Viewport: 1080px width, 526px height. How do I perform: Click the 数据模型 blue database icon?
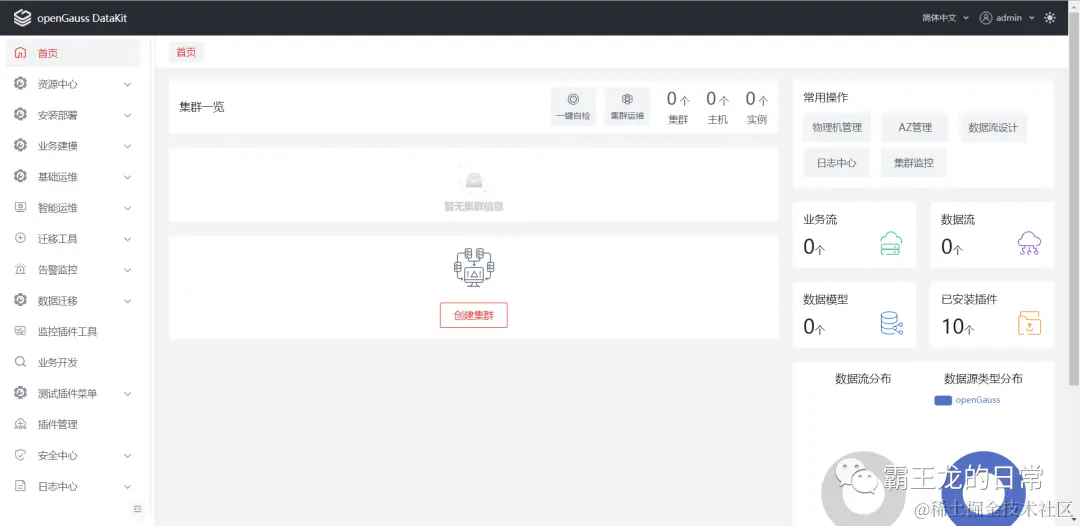pyautogui.click(x=891, y=324)
